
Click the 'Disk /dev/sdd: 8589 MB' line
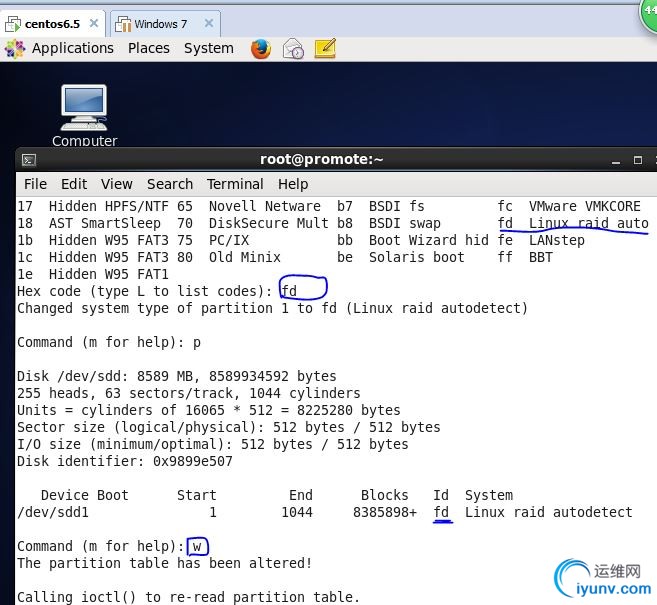point(176,376)
